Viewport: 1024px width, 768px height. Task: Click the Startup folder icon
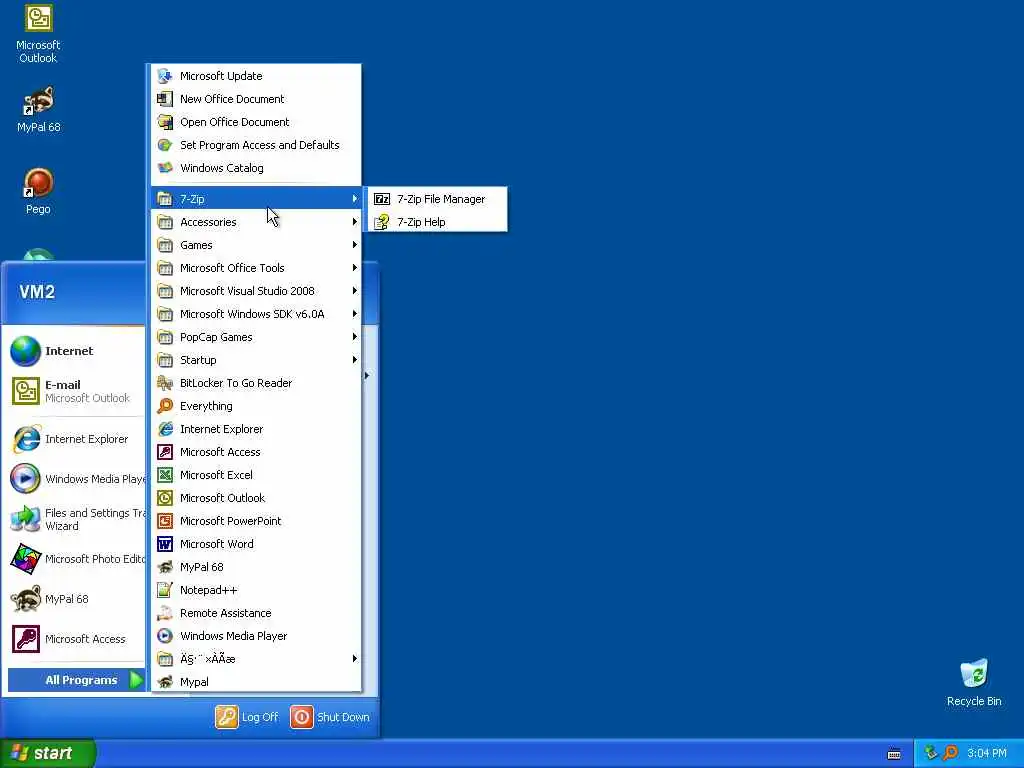165,360
